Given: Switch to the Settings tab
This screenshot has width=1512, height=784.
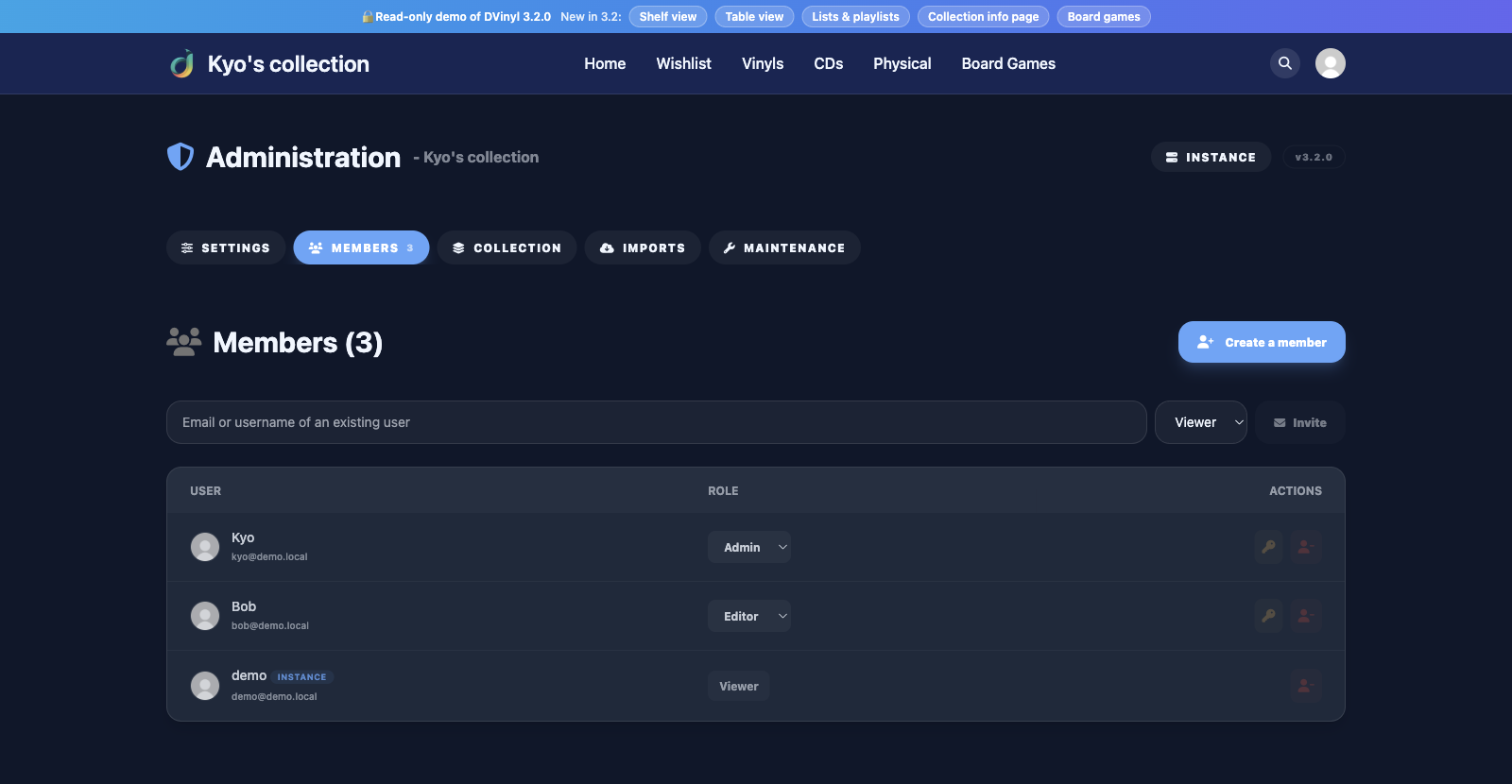Looking at the screenshot, I should [x=226, y=247].
